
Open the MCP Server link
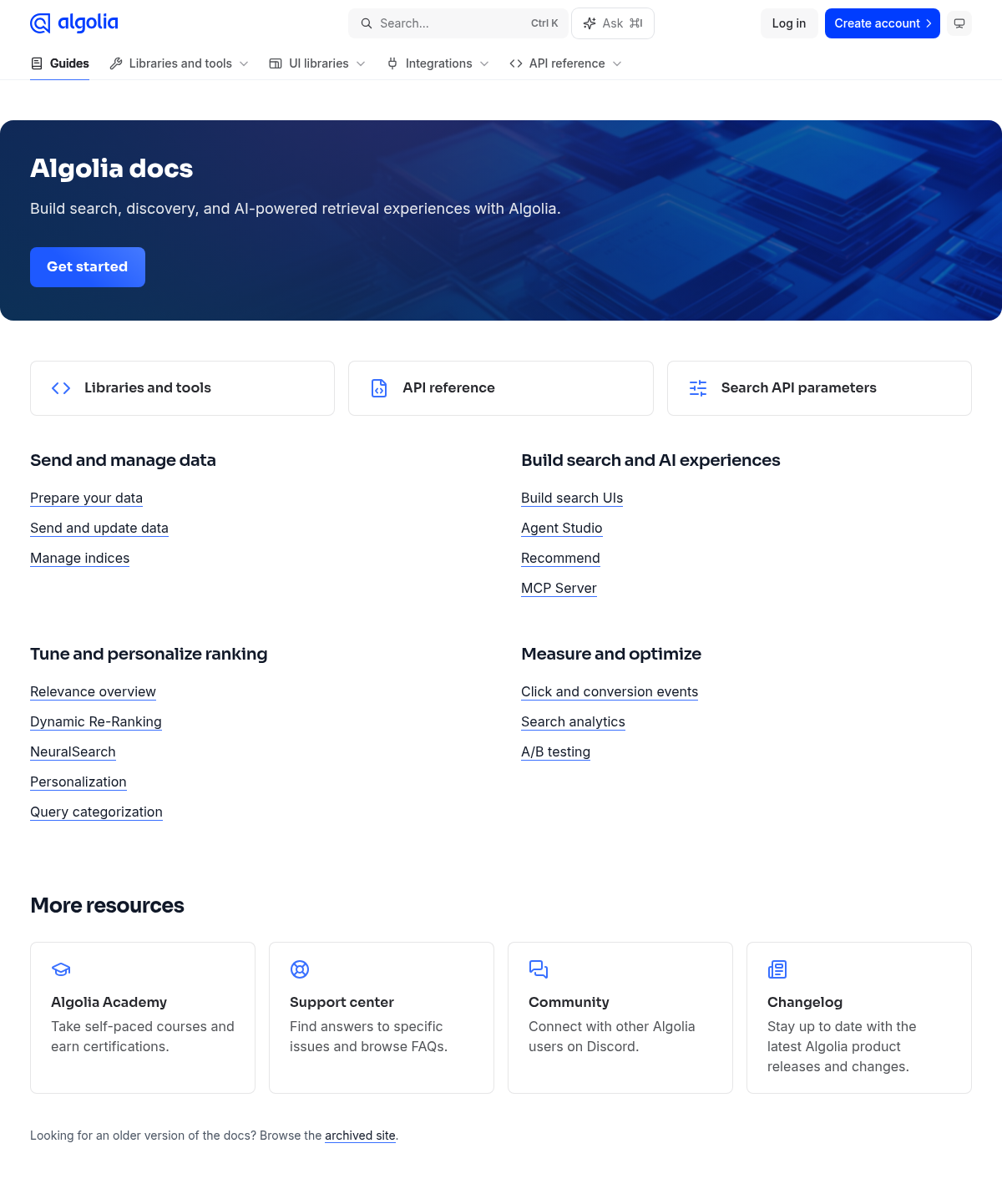point(559,589)
